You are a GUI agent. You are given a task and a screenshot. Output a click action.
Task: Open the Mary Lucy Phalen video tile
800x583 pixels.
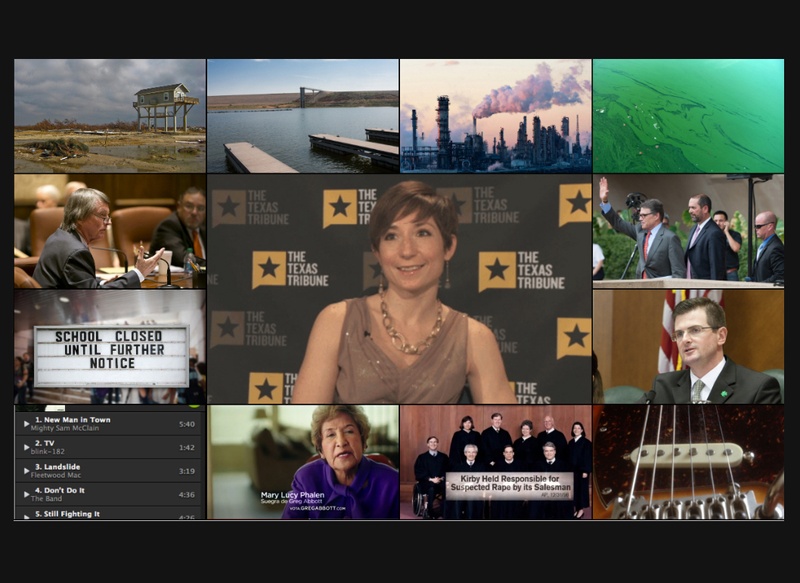pyautogui.click(x=303, y=462)
